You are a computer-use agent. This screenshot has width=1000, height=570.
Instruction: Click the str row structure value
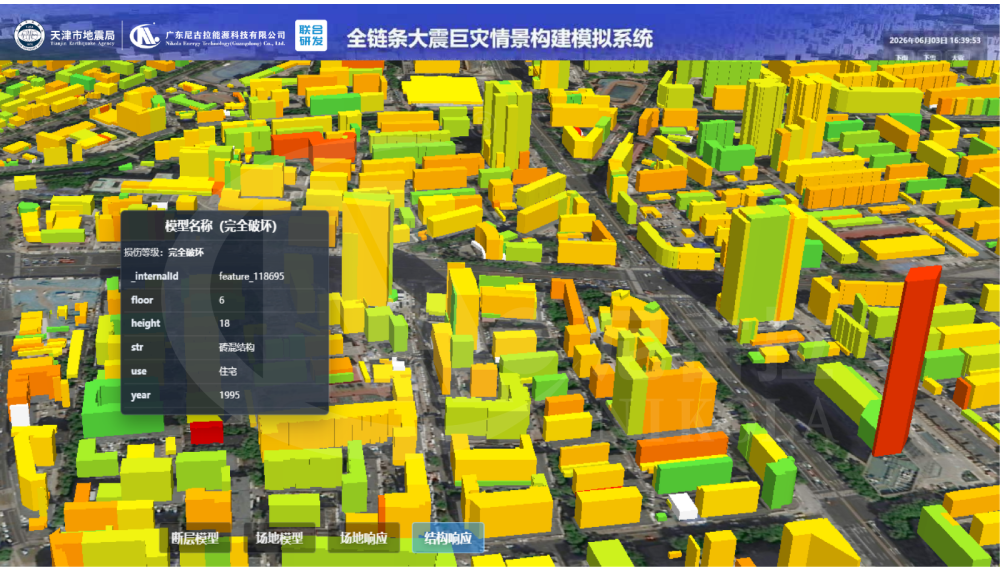click(237, 347)
